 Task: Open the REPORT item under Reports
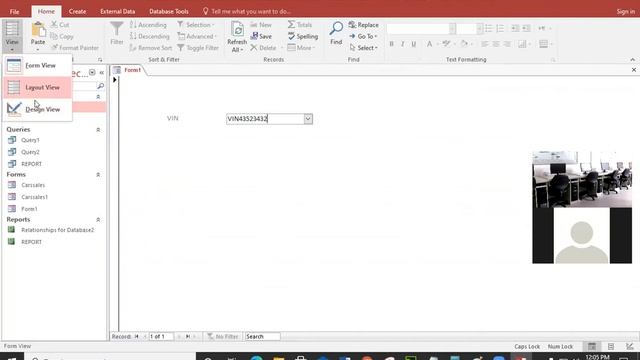coord(31,242)
